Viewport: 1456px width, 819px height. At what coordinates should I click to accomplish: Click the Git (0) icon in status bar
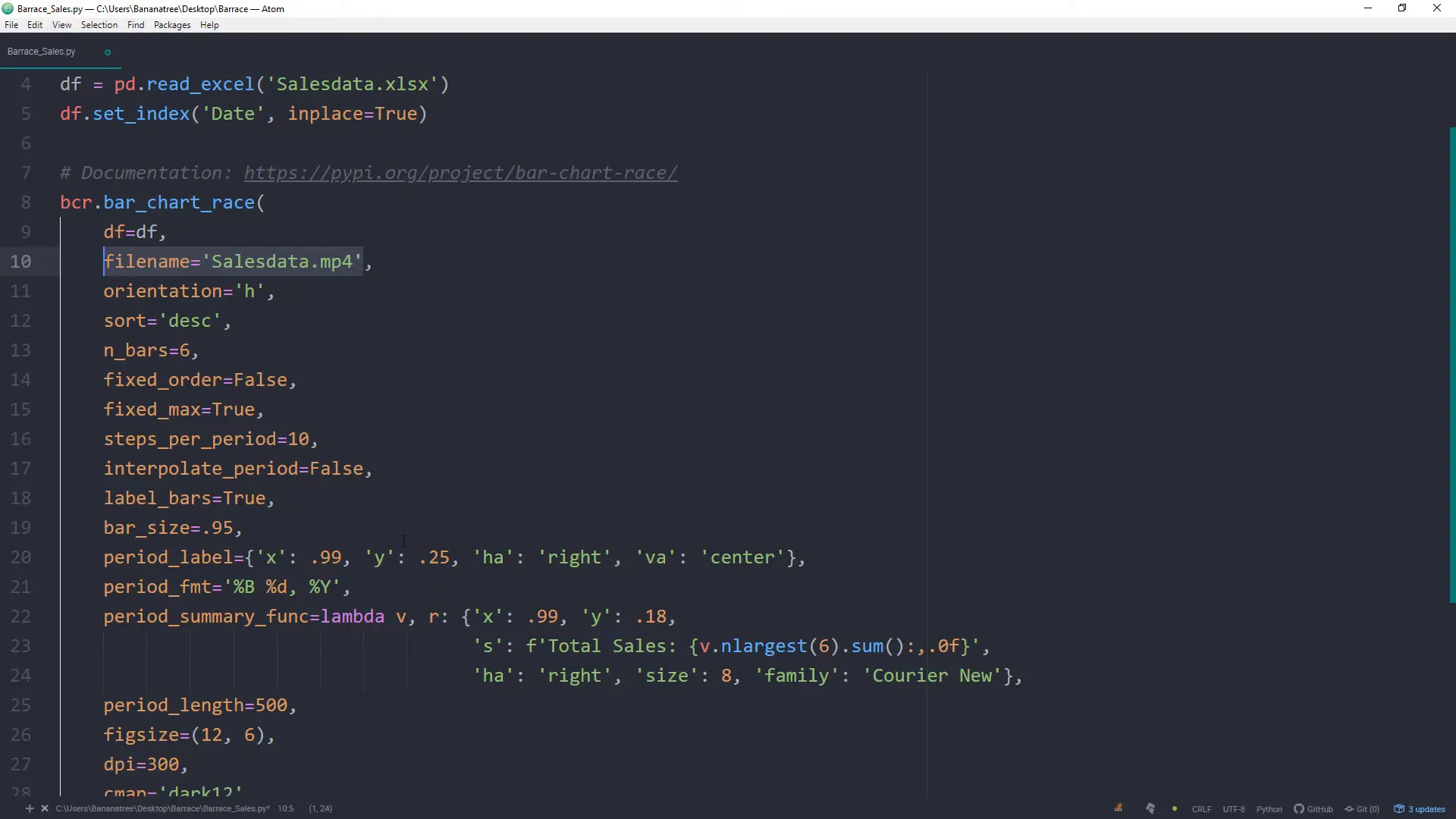tap(1363, 808)
